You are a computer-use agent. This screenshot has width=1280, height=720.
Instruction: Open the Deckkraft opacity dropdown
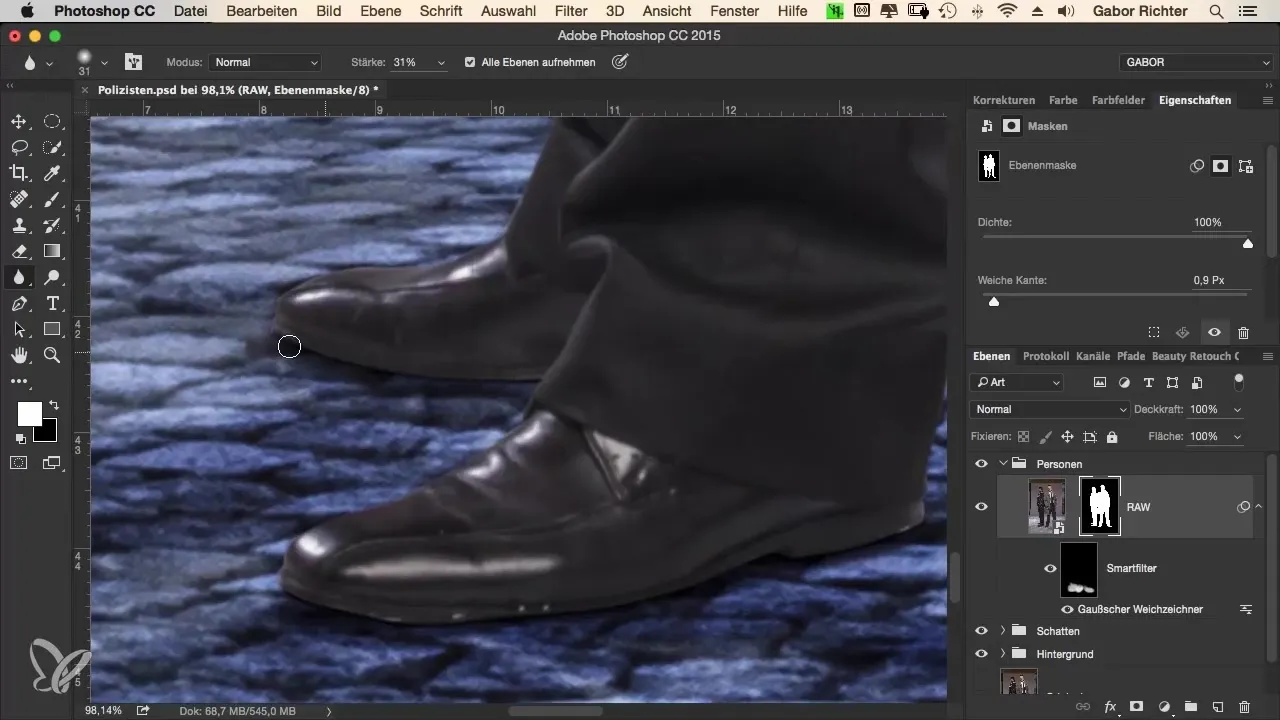[x=1238, y=409]
